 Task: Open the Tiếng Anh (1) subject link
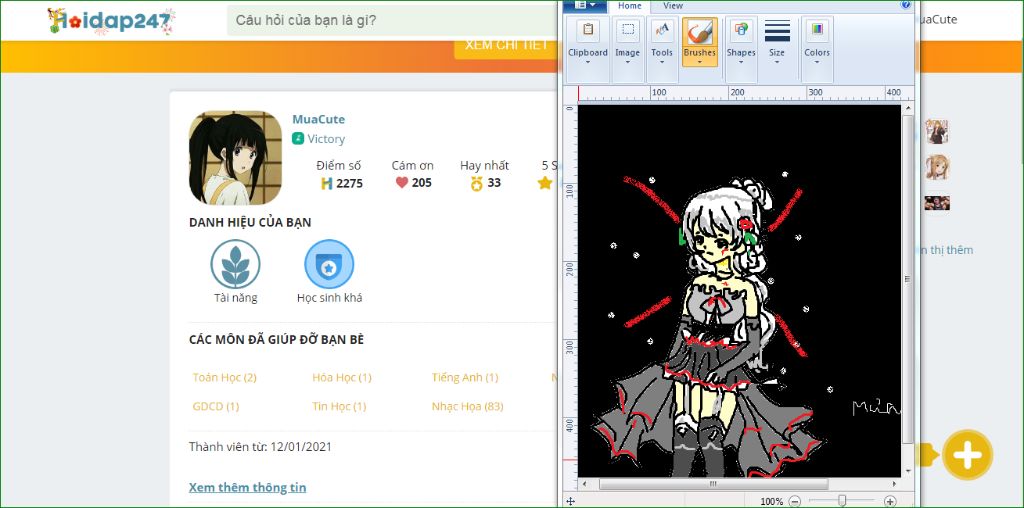pyautogui.click(x=465, y=377)
